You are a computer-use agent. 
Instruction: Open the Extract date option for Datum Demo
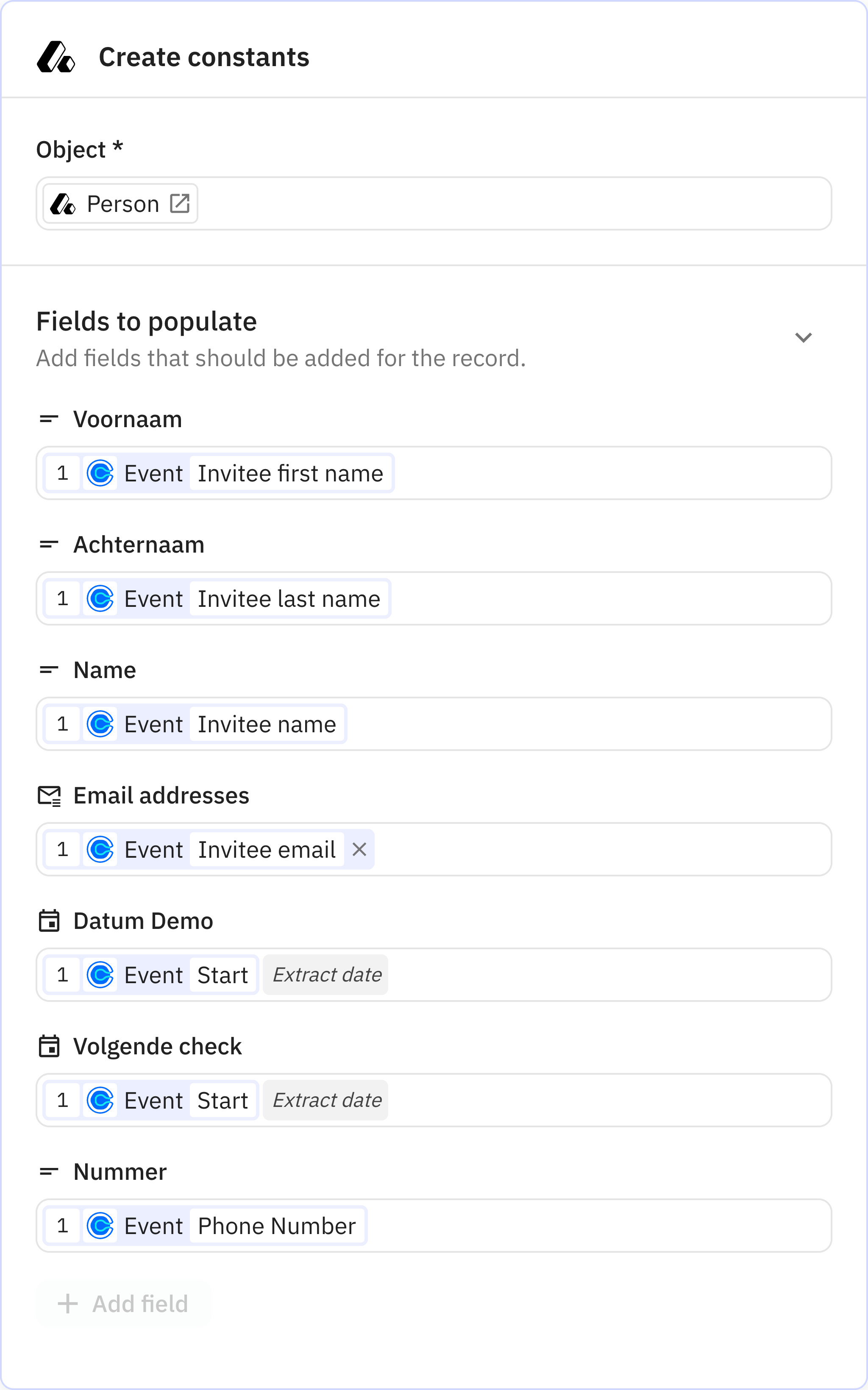tap(325, 975)
